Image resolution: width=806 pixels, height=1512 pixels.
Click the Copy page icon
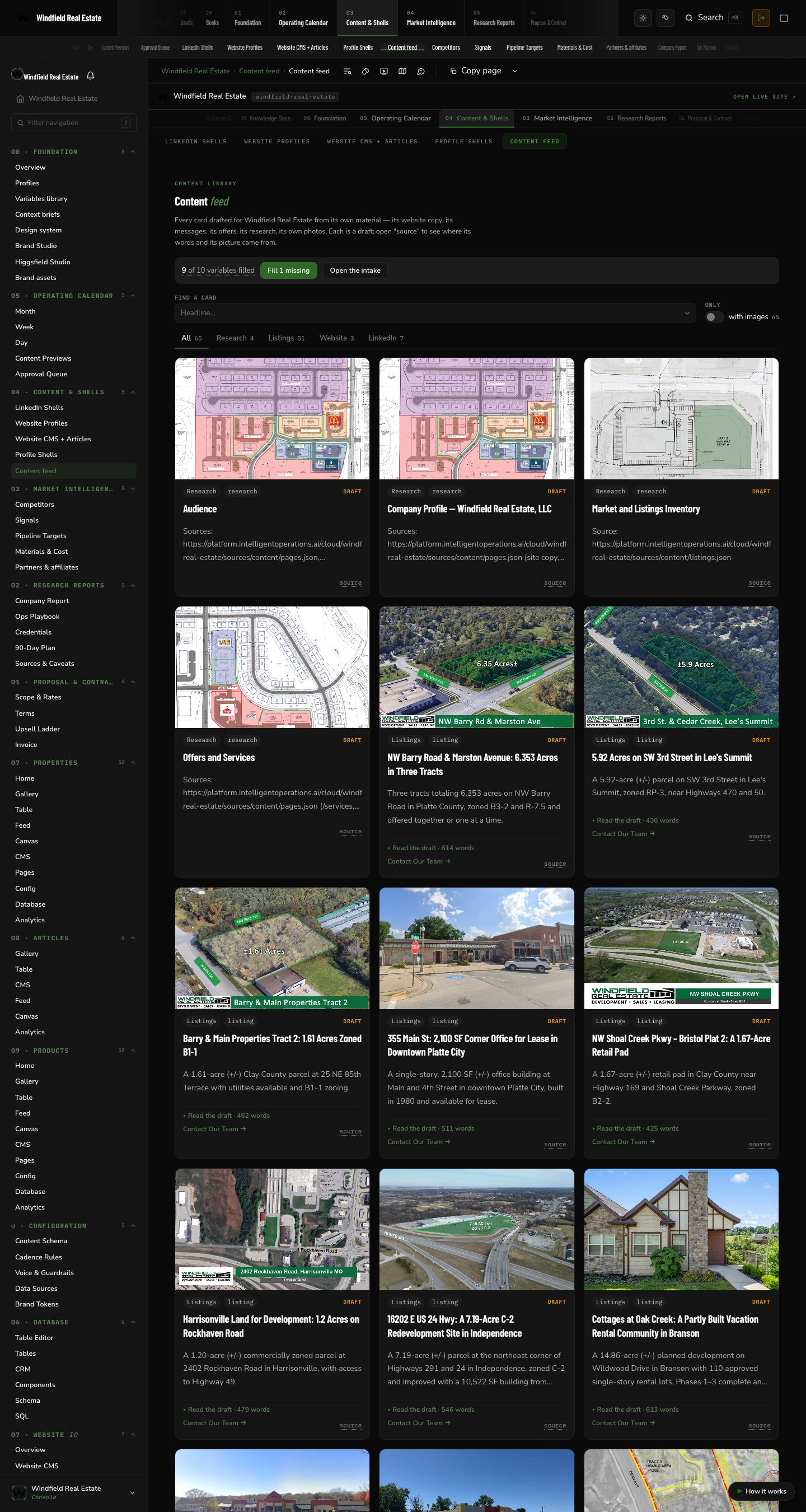pyautogui.click(x=453, y=71)
